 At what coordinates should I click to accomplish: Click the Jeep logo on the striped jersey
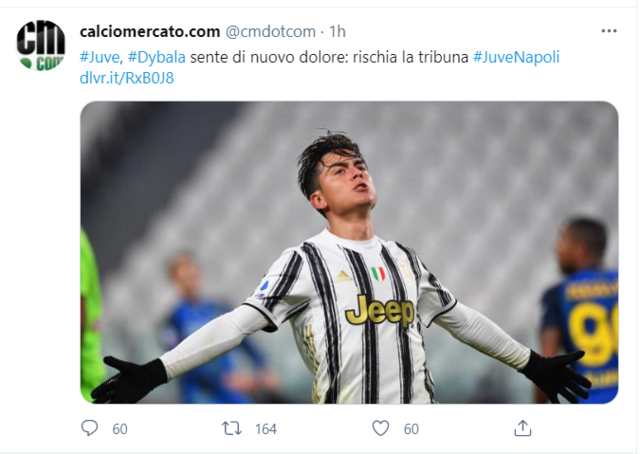[380, 311]
